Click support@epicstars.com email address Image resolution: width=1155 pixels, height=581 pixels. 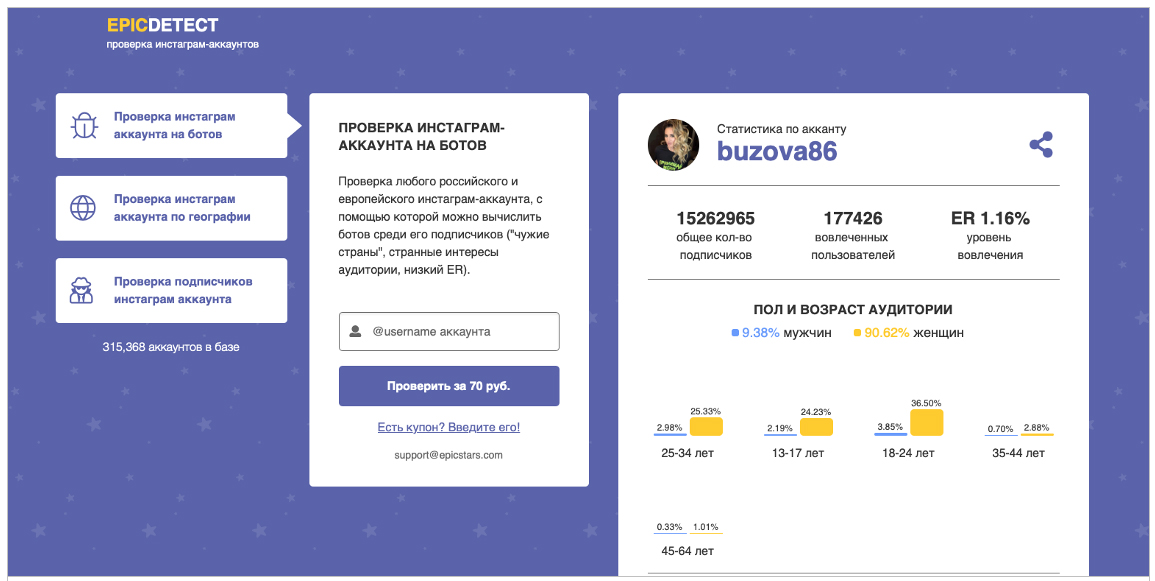(x=449, y=455)
